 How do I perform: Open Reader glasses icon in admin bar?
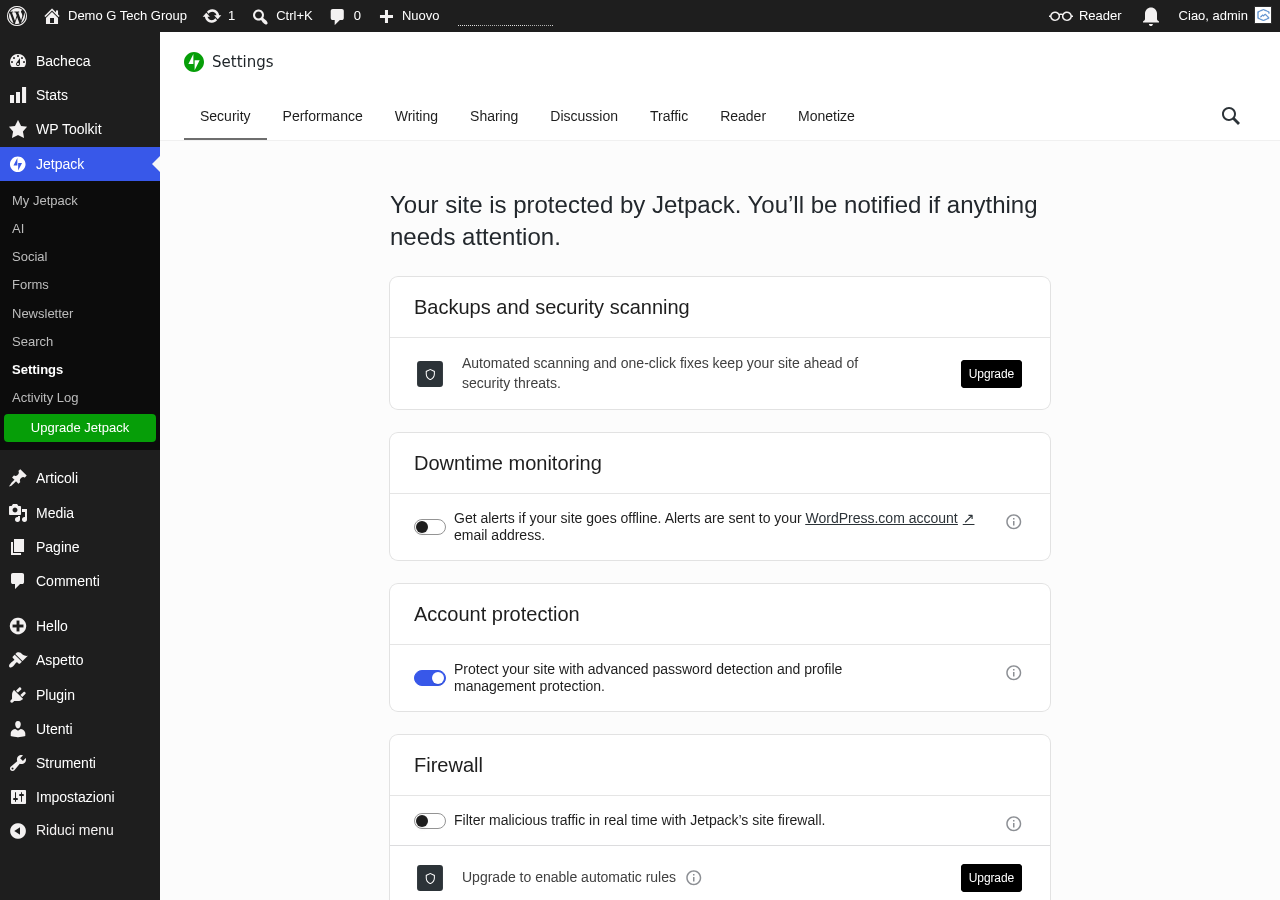[1061, 16]
